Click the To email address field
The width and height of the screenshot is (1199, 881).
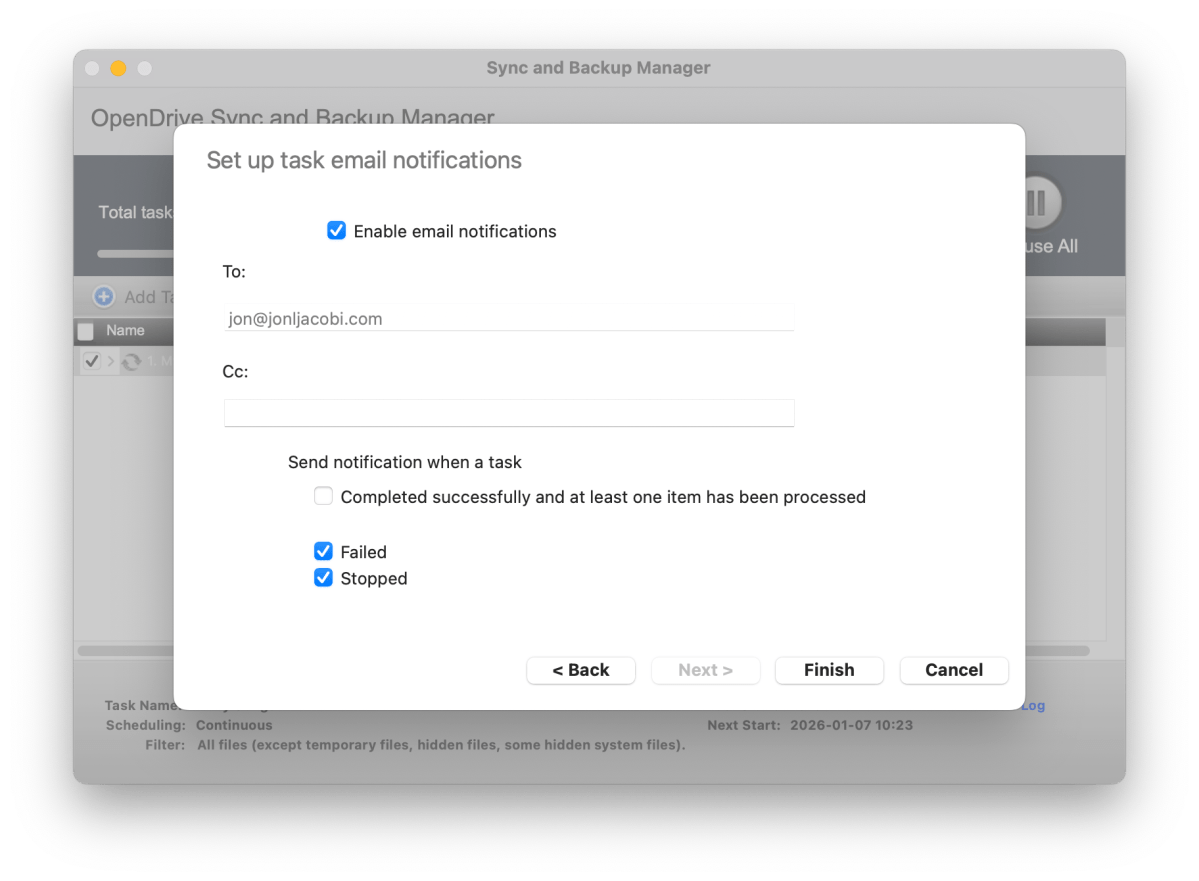508,319
